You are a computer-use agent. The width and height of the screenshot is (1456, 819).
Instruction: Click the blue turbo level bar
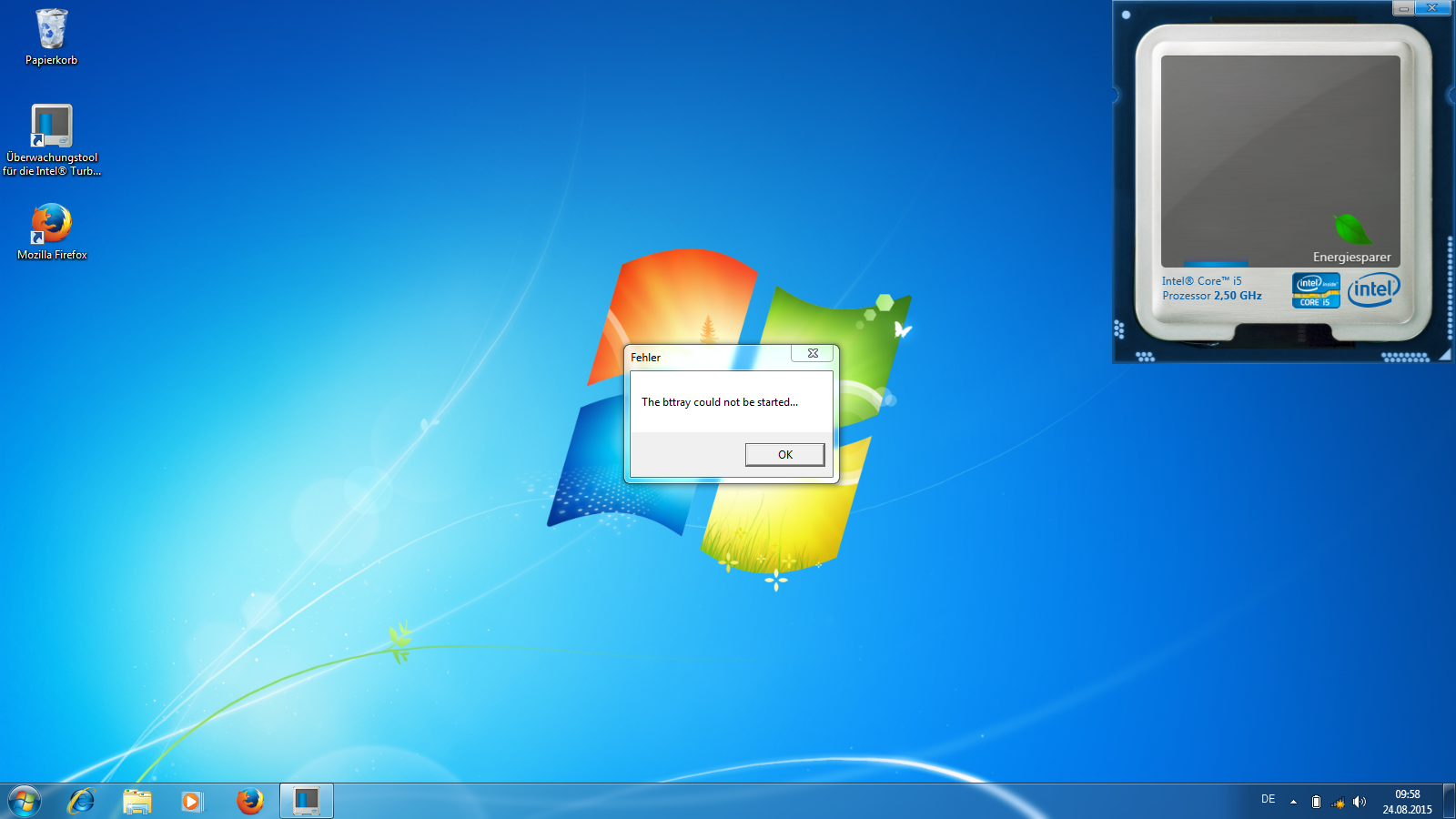[x=1216, y=264]
